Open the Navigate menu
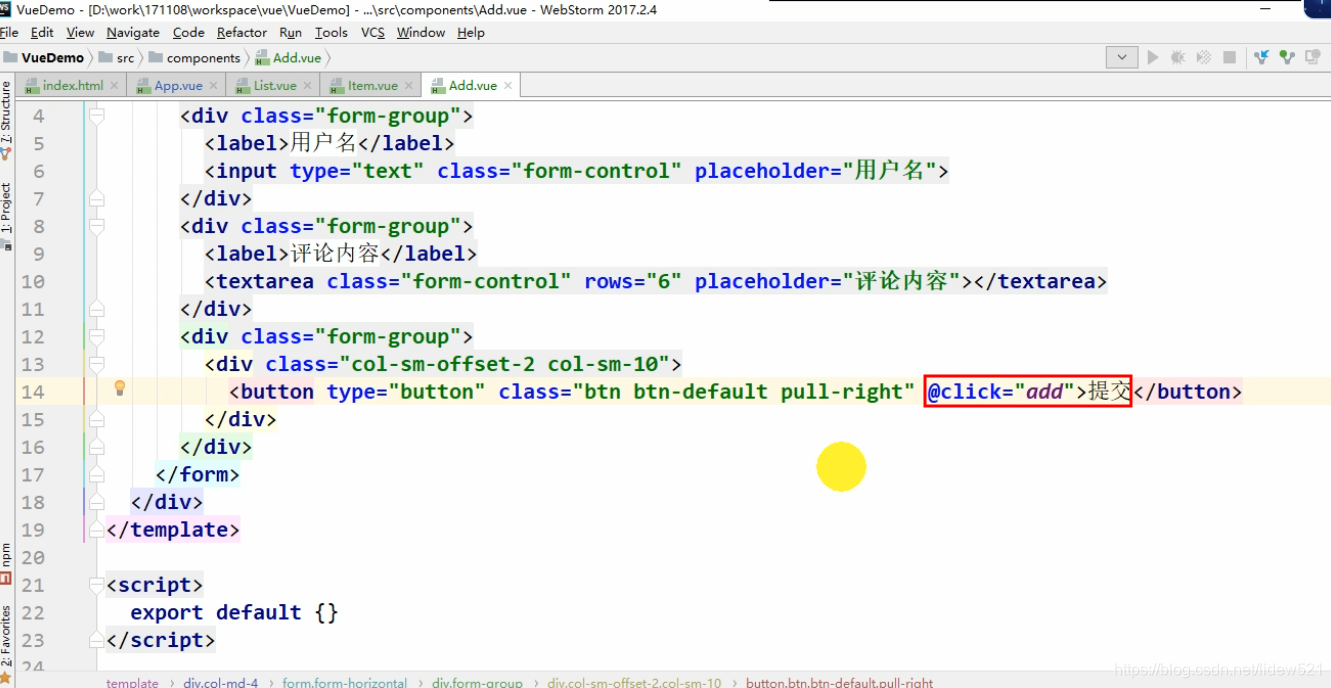Screen dimensions: 1331x688 133,33
